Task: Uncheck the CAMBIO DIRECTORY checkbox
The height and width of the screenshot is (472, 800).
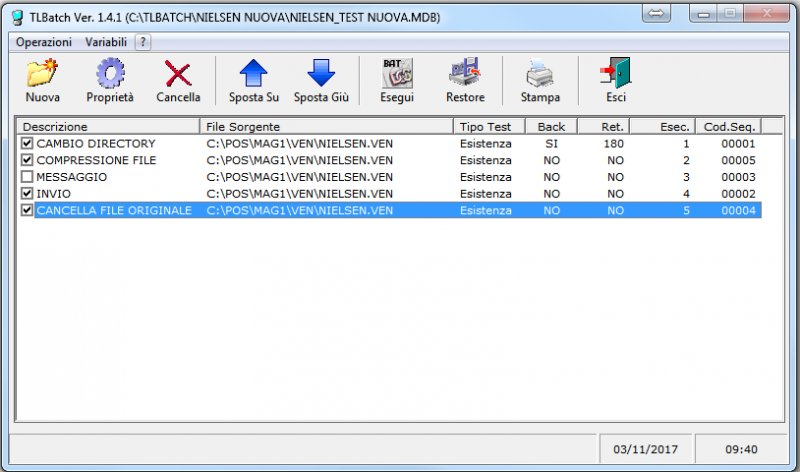Action: point(27,144)
